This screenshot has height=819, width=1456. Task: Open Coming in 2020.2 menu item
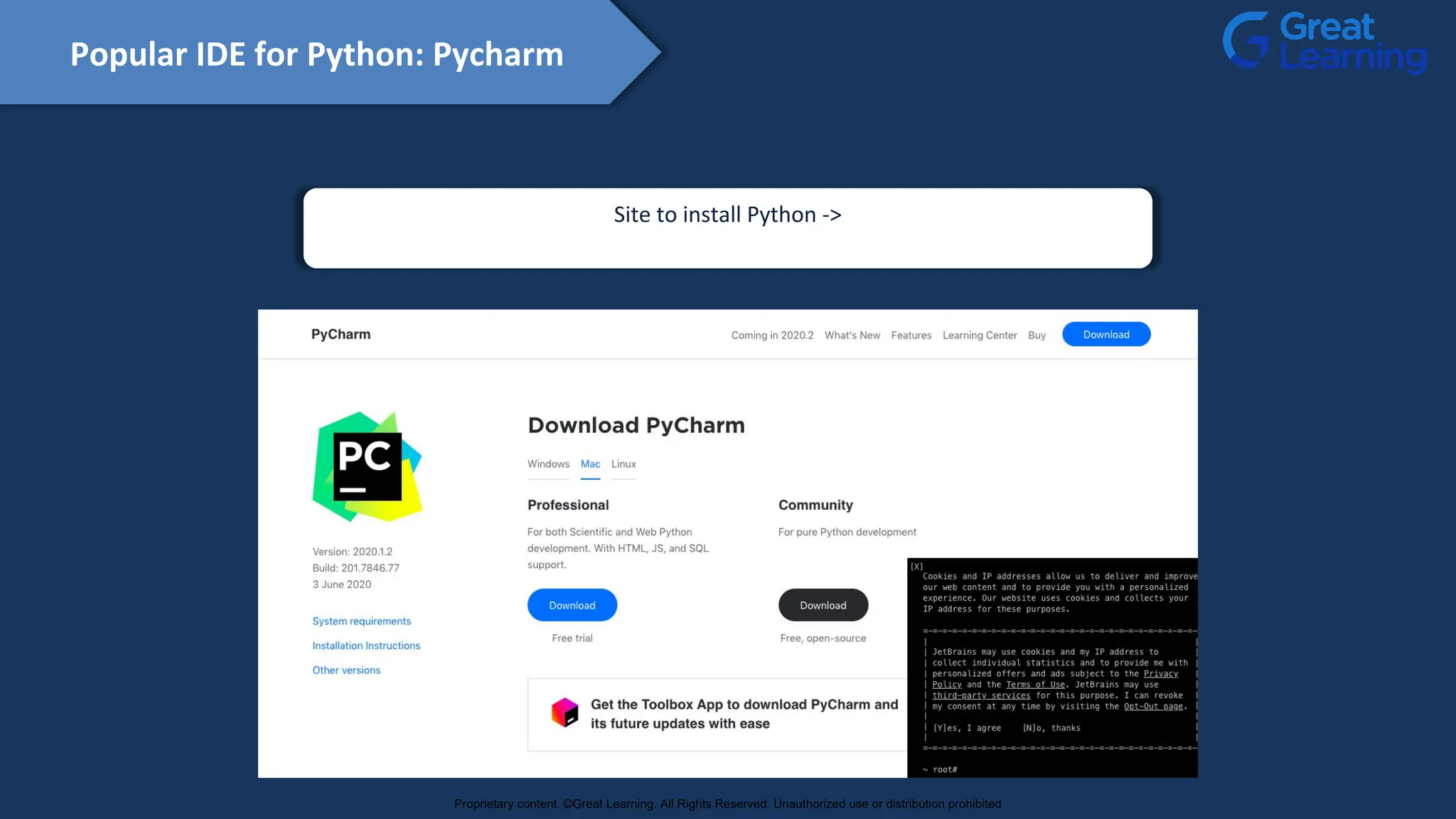coord(772,336)
